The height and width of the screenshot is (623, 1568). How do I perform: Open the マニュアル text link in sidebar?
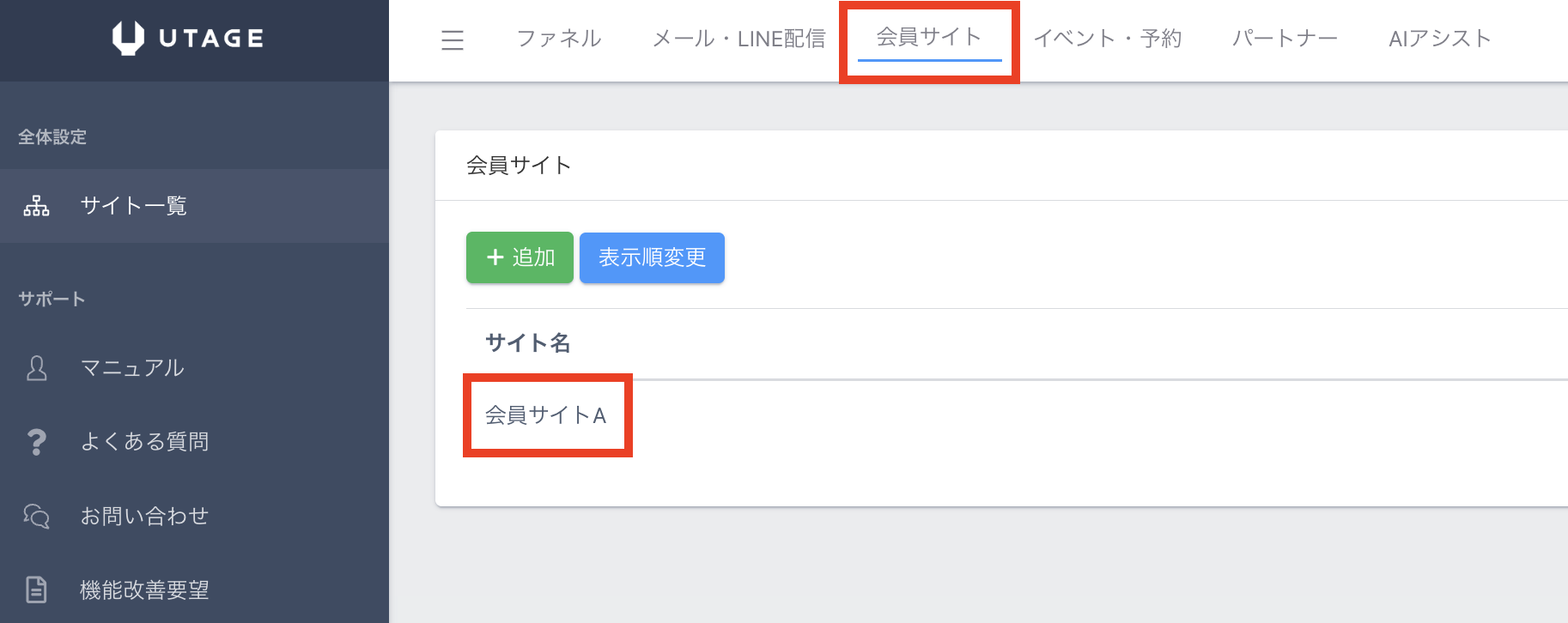[x=132, y=368]
